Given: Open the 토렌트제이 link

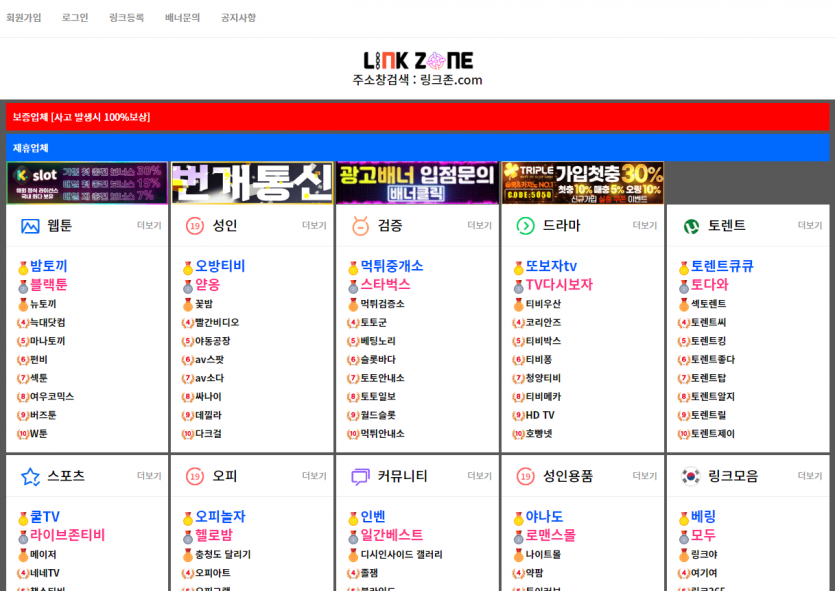Looking at the screenshot, I should pyautogui.click(x=713, y=434).
